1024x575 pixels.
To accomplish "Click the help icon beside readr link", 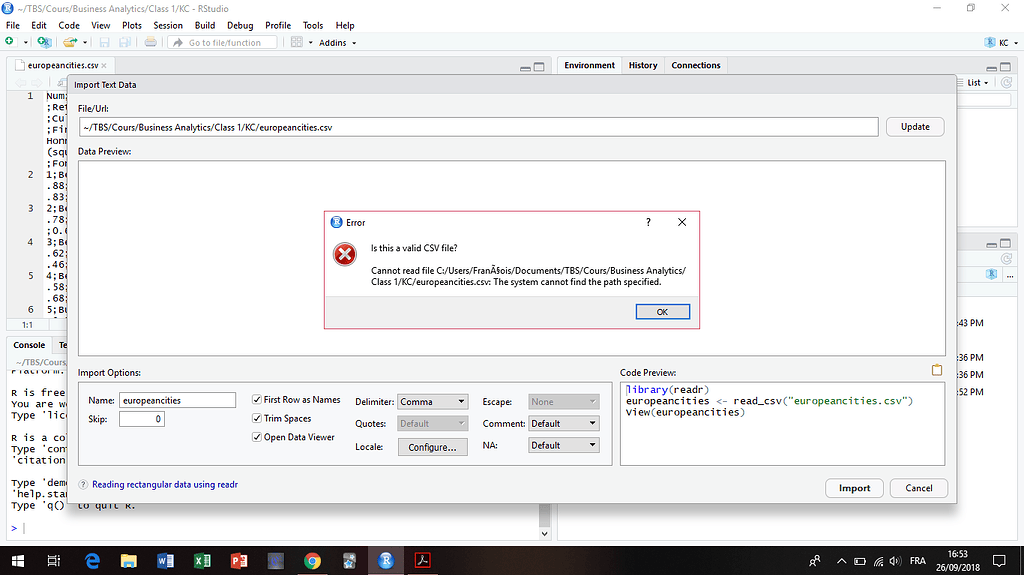I will pyautogui.click(x=83, y=485).
